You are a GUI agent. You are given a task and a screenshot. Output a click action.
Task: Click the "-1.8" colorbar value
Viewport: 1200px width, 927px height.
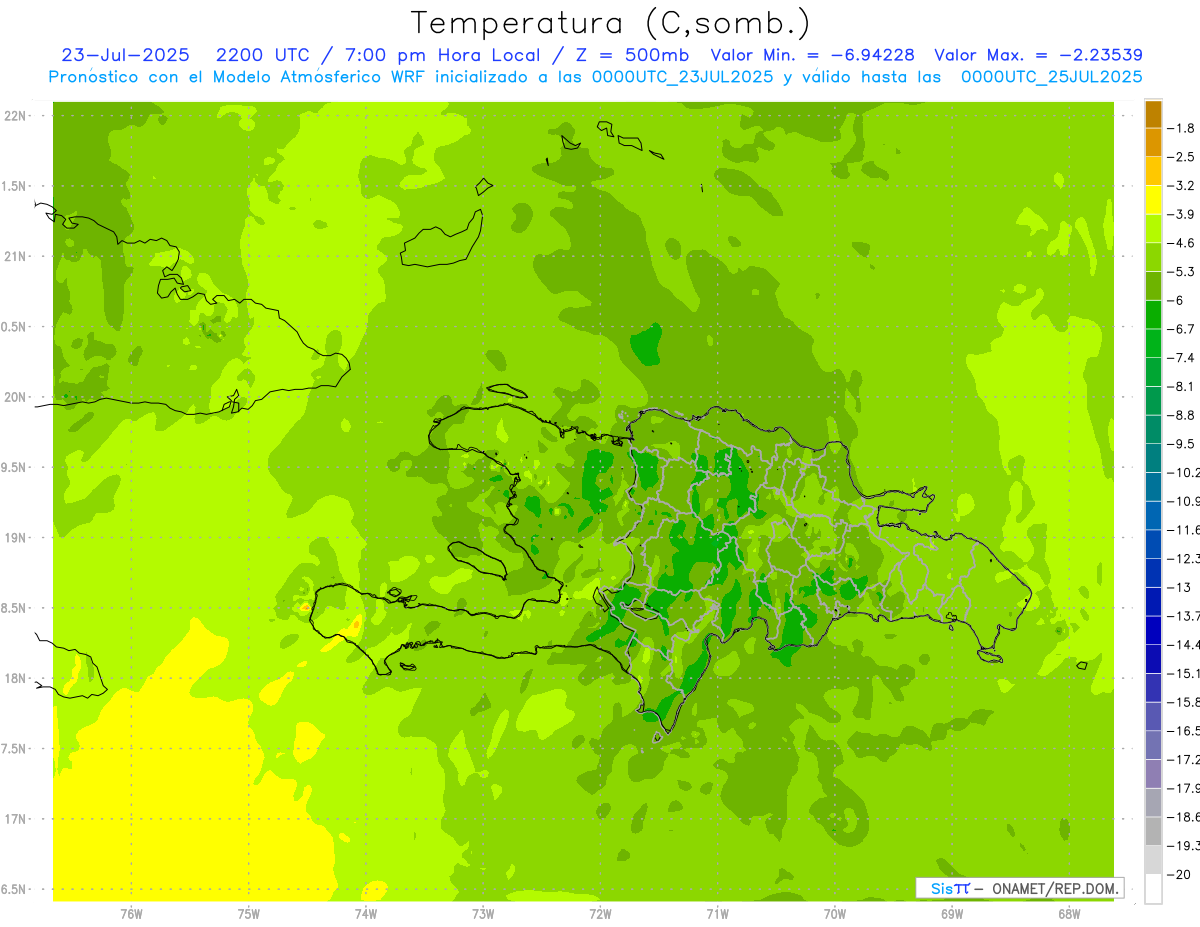pos(1182,128)
